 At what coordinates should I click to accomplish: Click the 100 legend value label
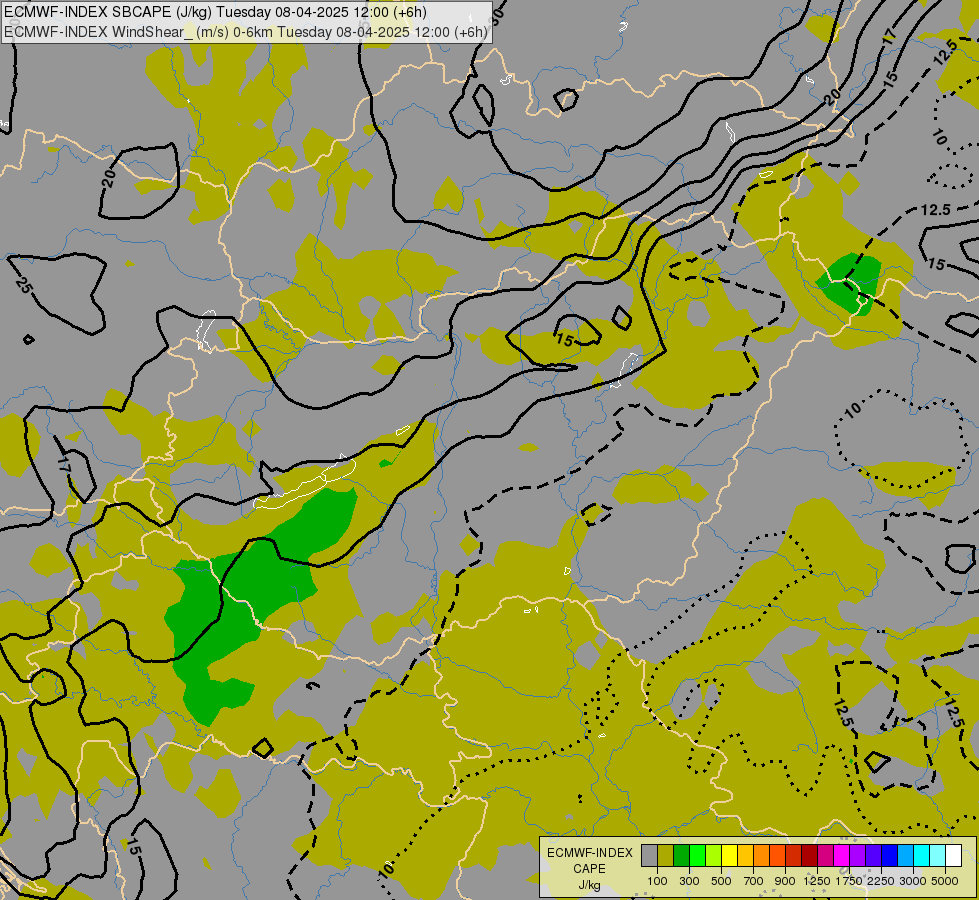[657, 881]
